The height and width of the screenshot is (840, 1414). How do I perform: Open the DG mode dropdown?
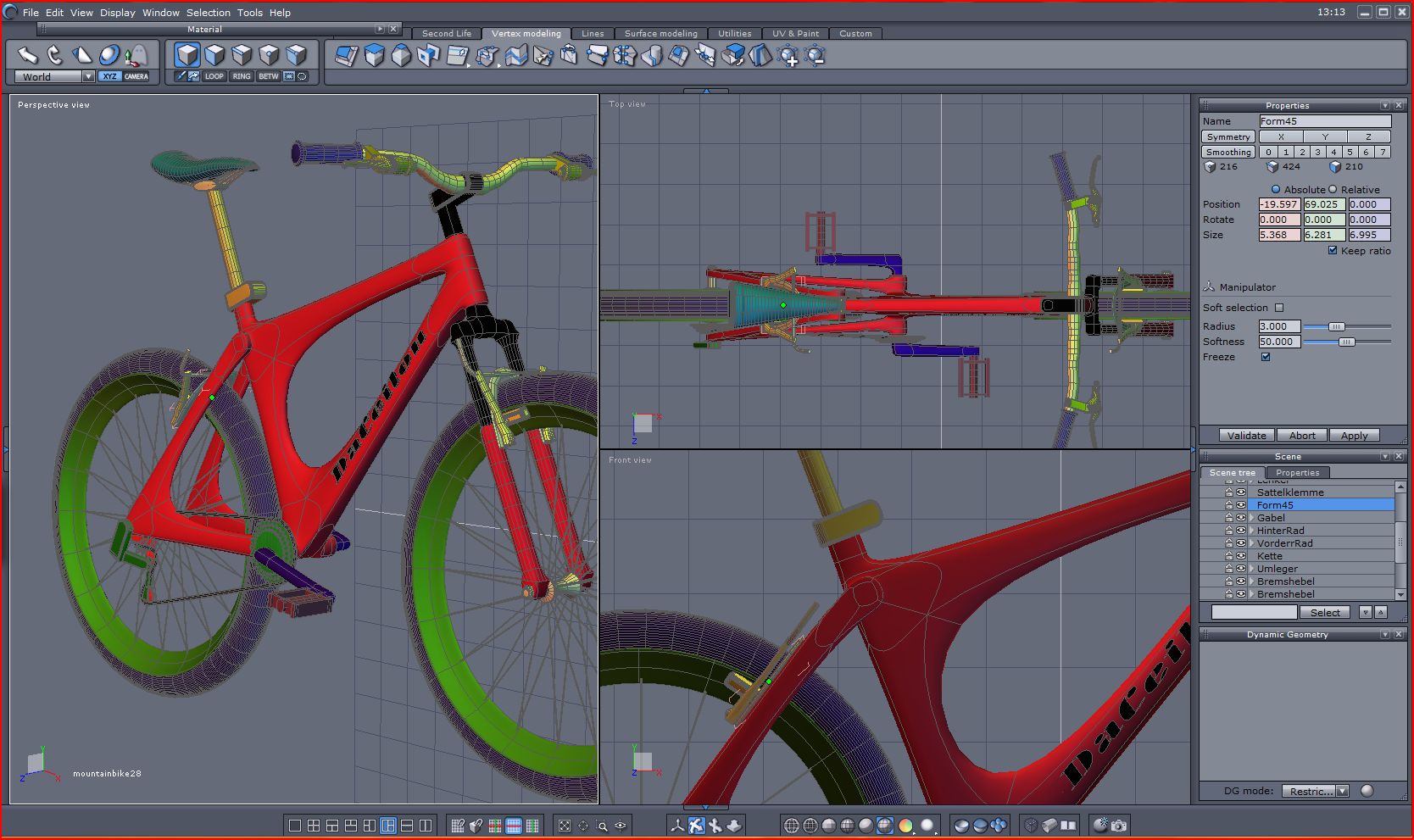point(1342,791)
